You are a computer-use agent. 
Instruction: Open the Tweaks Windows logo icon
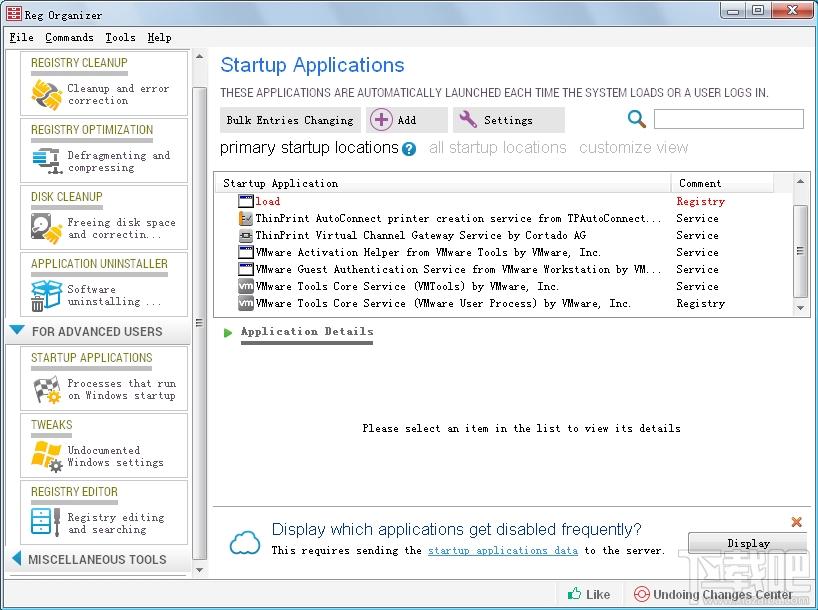point(46,456)
